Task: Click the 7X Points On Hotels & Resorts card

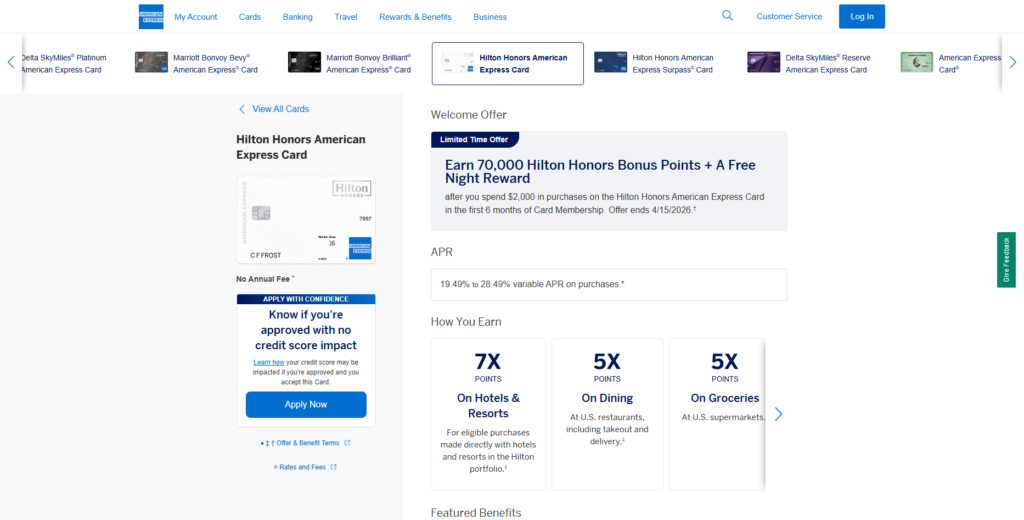Action: pos(488,414)
